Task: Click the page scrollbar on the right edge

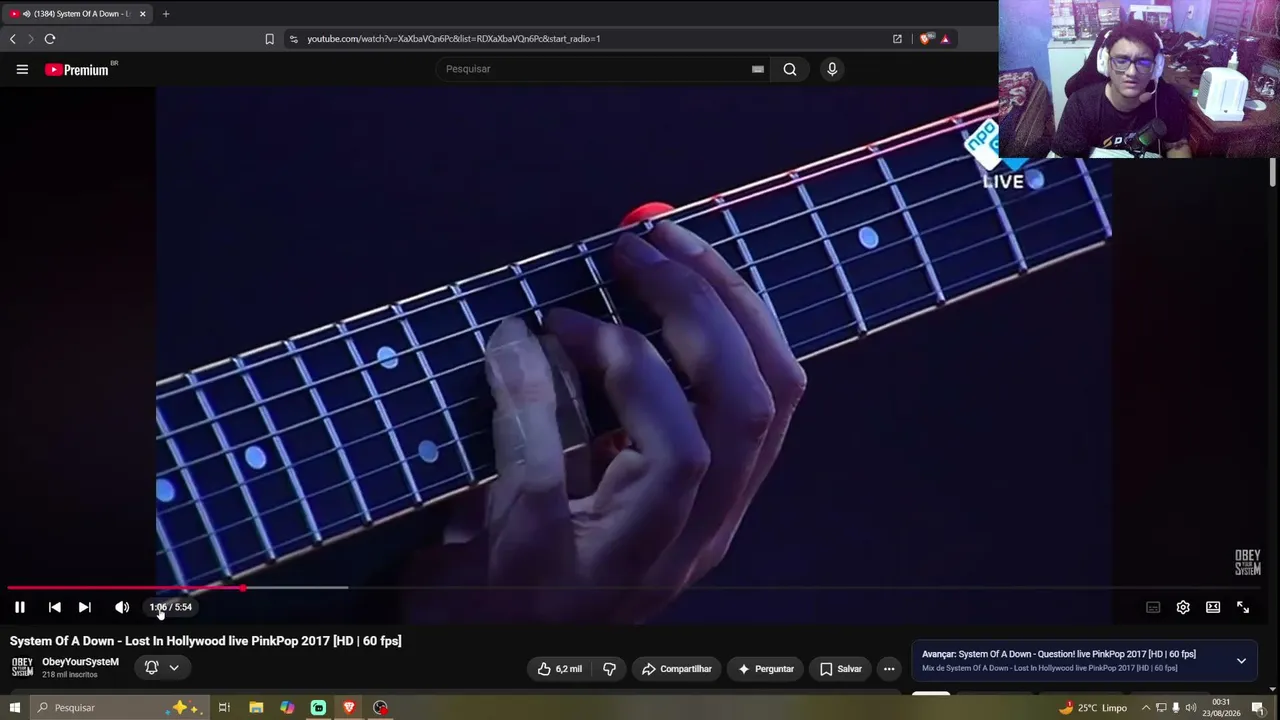Action: click(1273, 172)
